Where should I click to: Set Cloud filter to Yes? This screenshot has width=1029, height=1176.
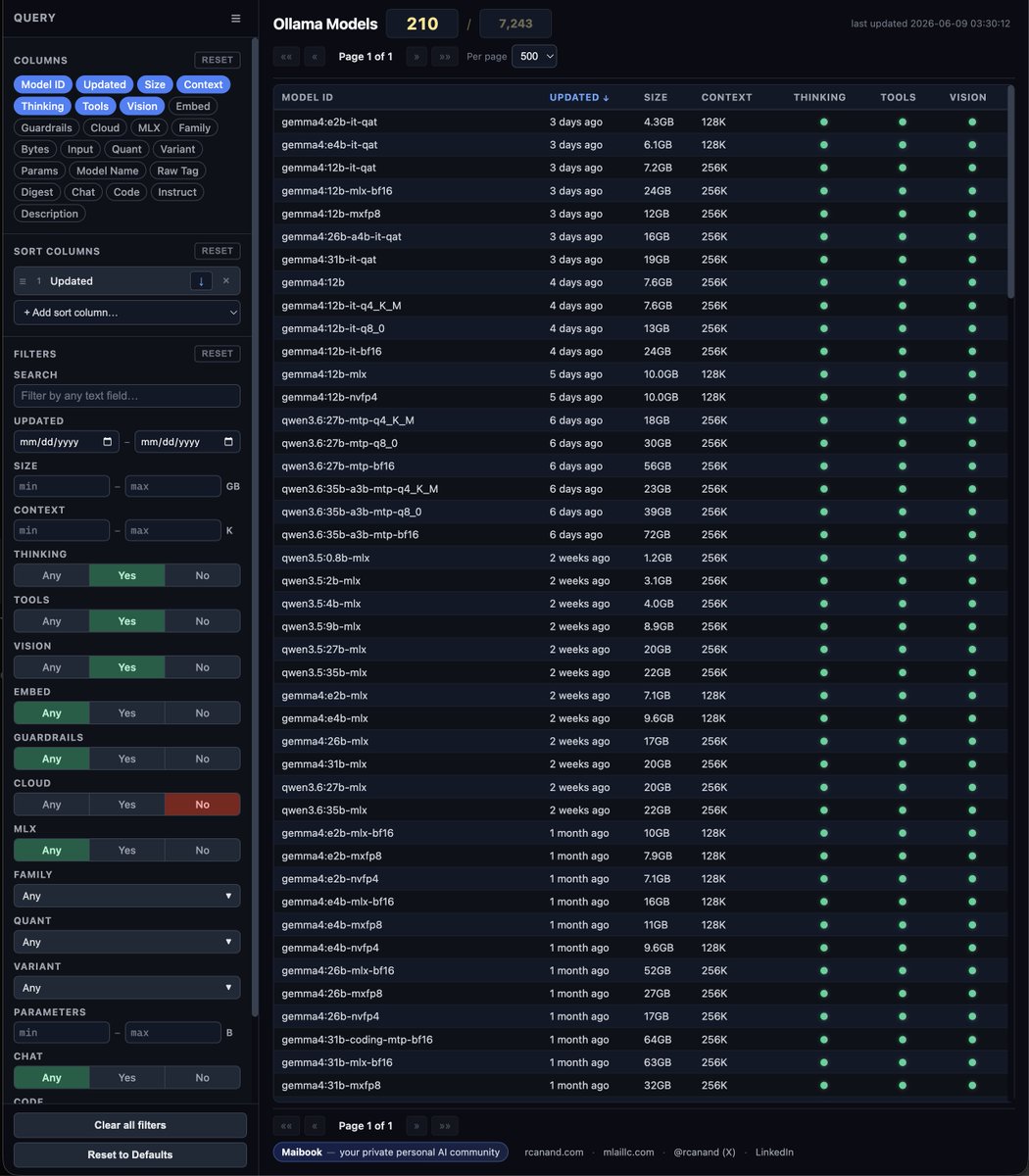click(x=127, y=805)
